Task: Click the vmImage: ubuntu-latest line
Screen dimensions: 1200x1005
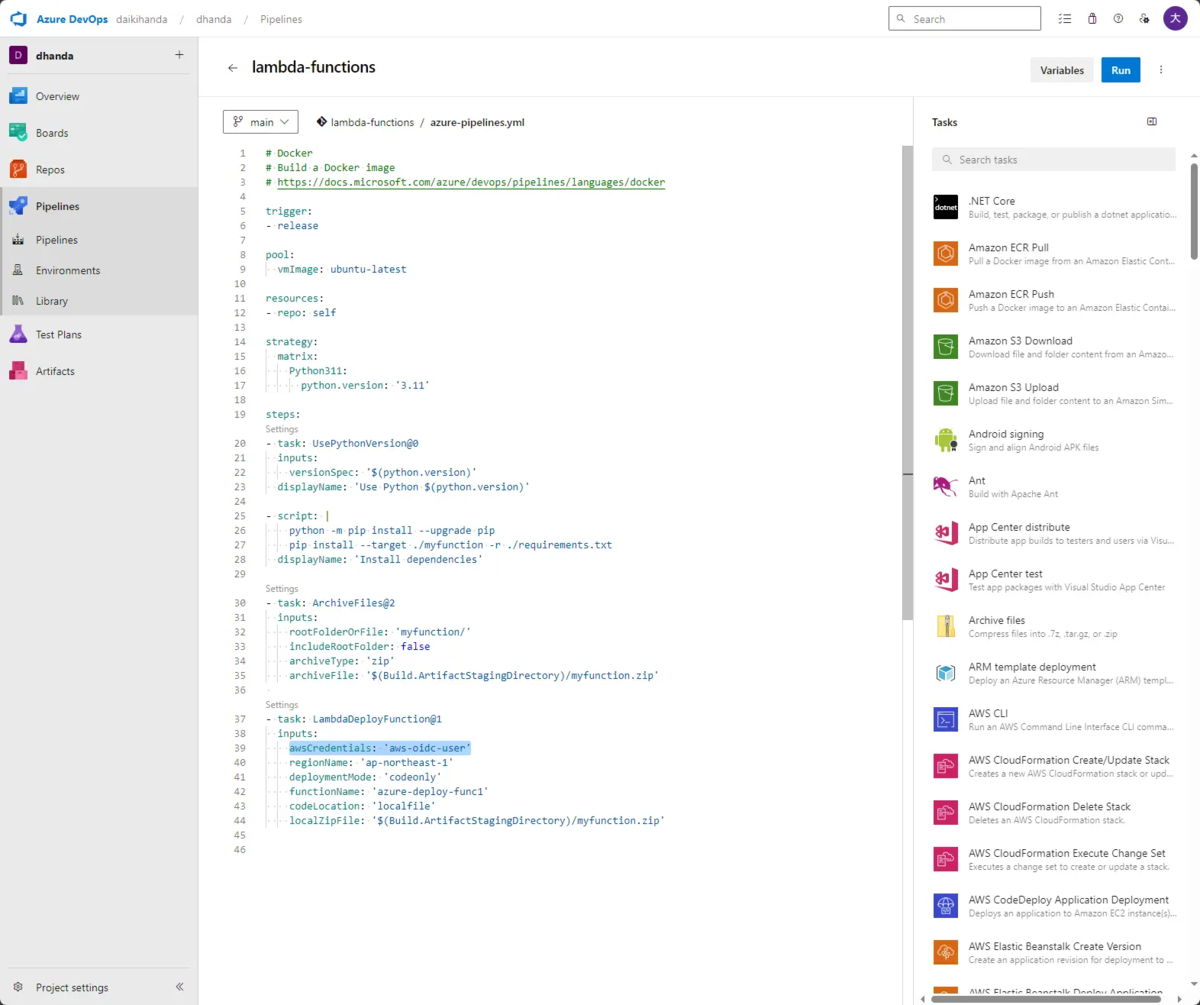Action: coord(342,269)
